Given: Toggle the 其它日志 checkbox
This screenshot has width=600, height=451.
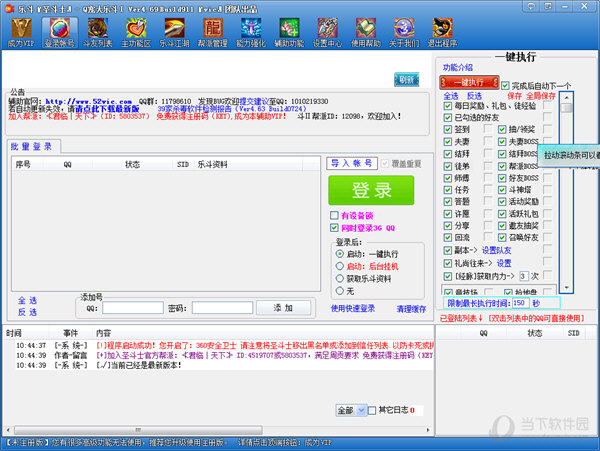Looking at the screenshot, I should [x=372, y=410].
